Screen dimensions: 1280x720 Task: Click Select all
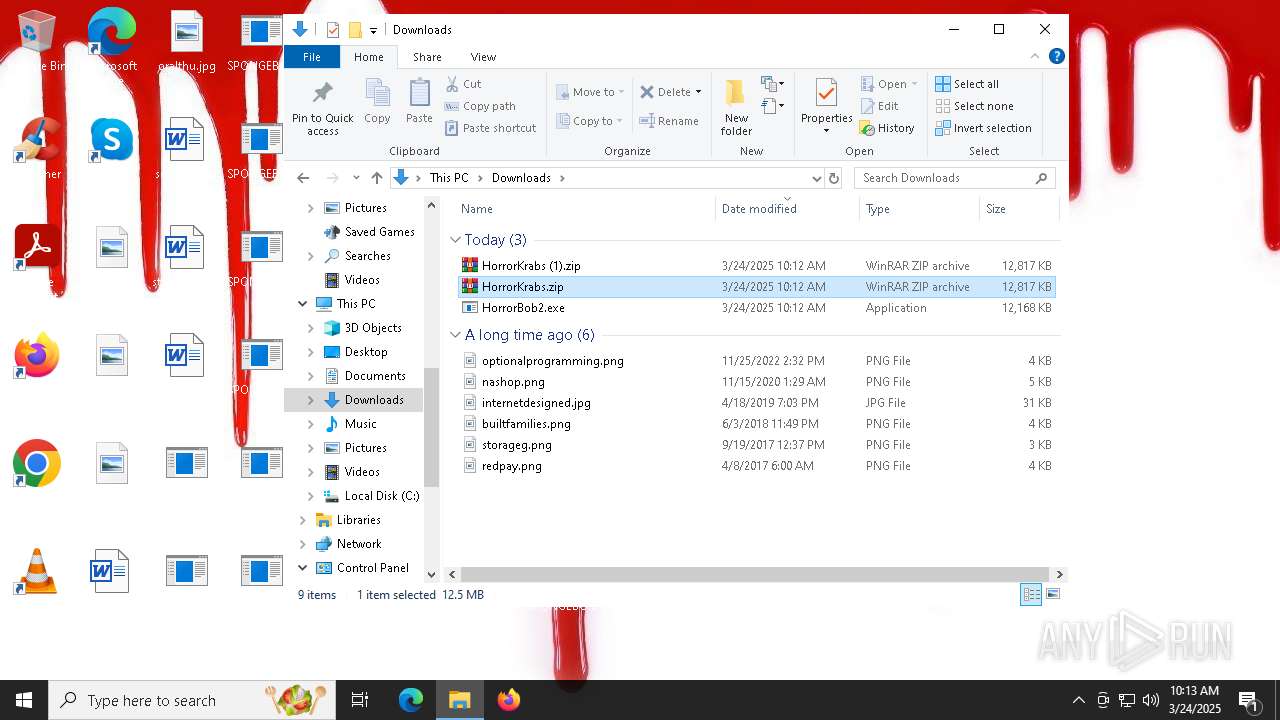(x=967, y=84)
